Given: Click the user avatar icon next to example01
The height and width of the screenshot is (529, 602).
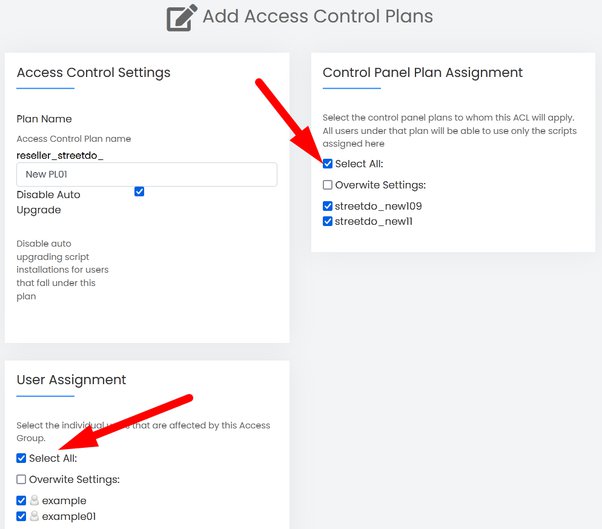Looking at the screenshot, I should pos(35,516).
